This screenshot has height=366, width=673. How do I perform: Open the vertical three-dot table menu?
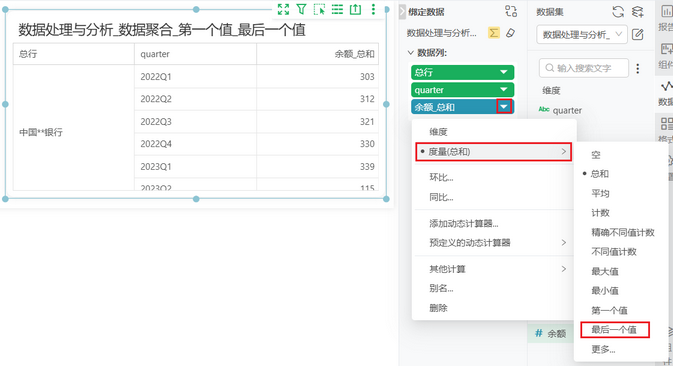tap(373, 9)
